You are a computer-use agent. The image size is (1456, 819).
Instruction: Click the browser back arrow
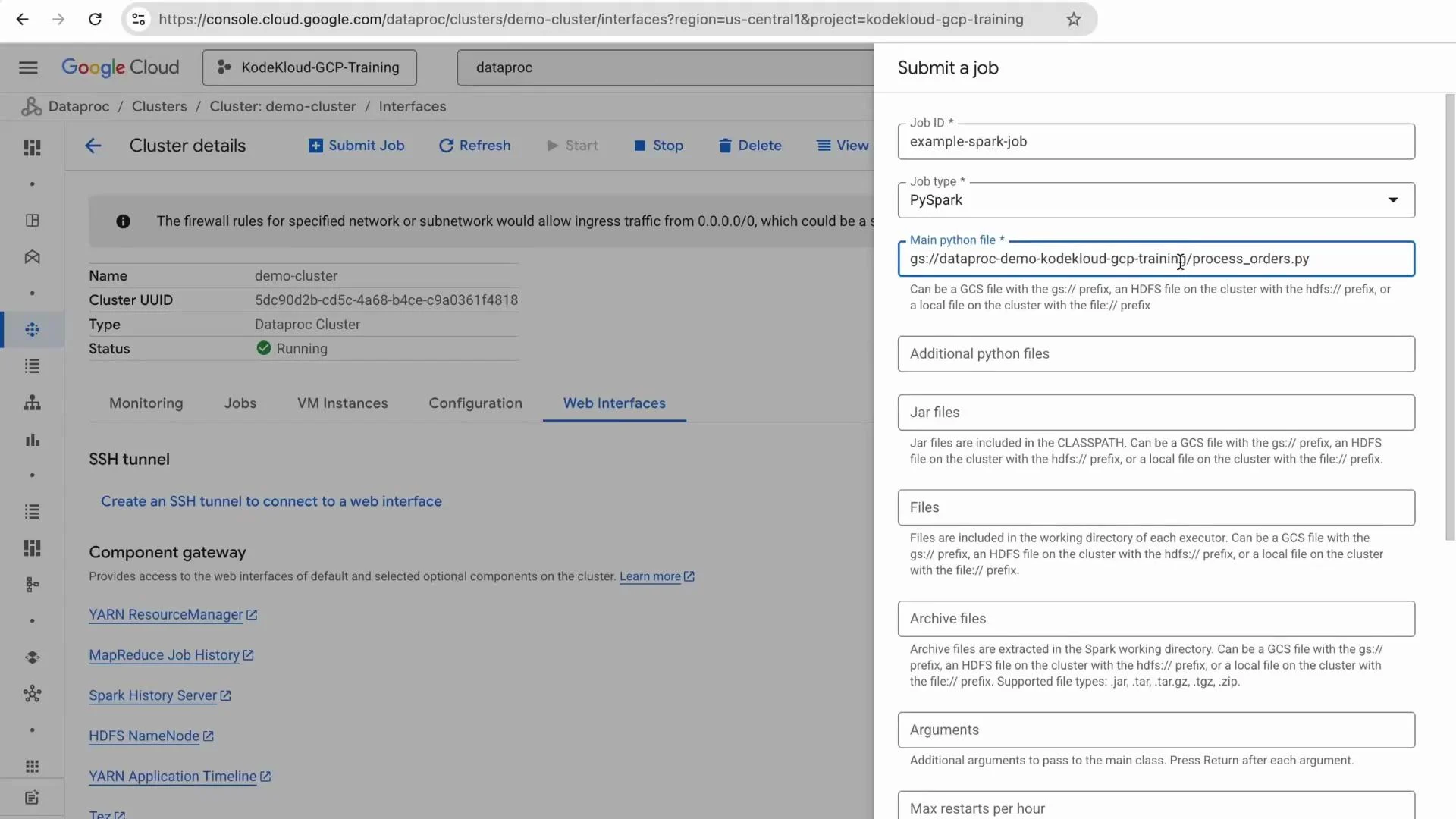point(23,19)
